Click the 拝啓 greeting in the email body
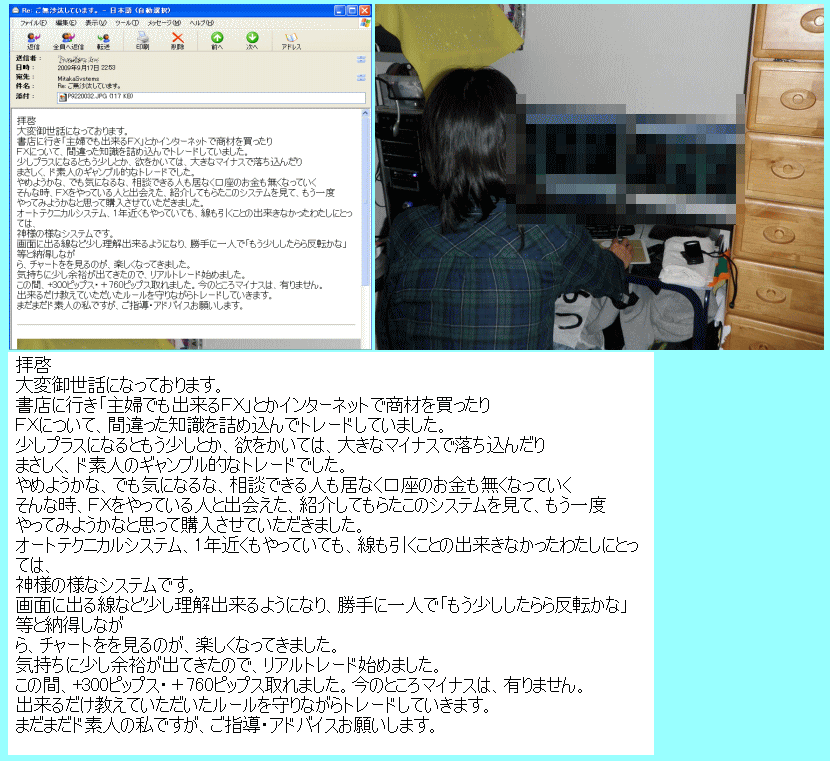The image size is (830, 761). tap(26, 121)
